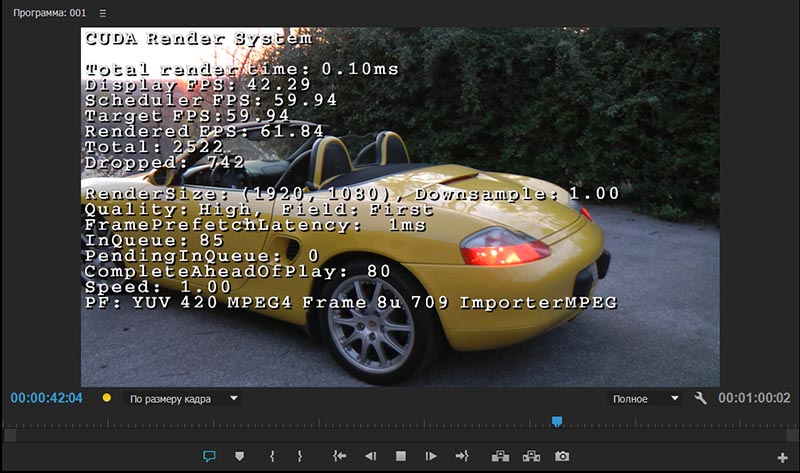Click the video preview of the yellow car
The width and height of the screenshot is (800, 473).
coord(400,207)
